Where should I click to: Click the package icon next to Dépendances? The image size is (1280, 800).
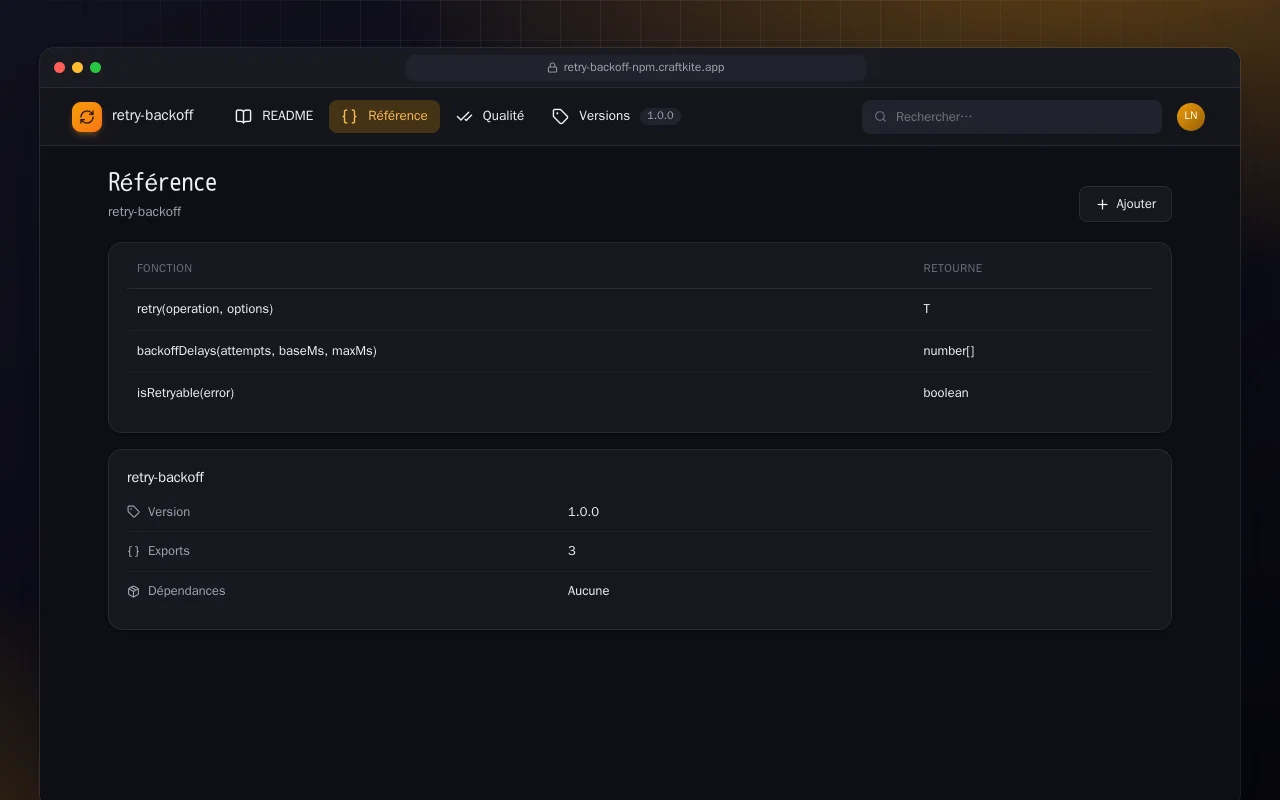click(134, 591)
